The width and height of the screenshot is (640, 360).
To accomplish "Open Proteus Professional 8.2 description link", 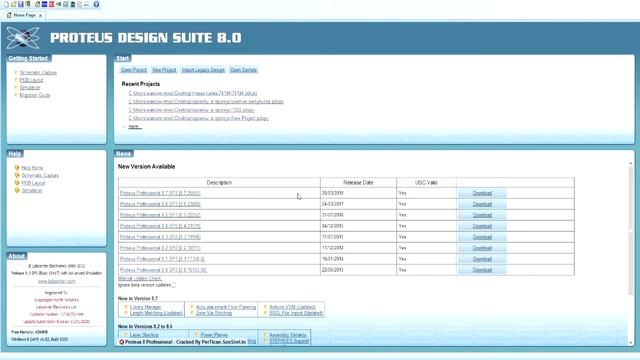I will click(160, 248).
